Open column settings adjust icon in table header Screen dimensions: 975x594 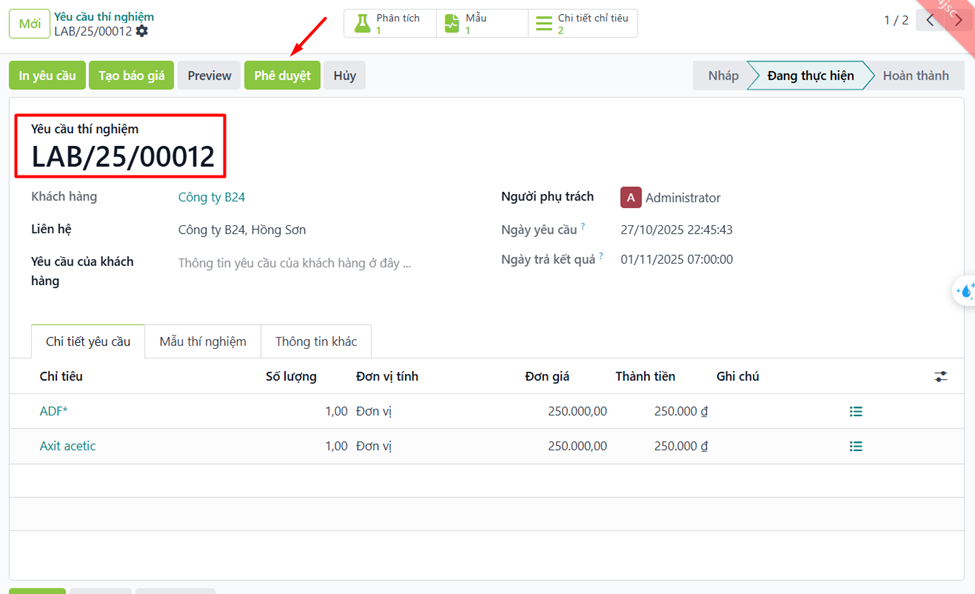coord(941,376)
